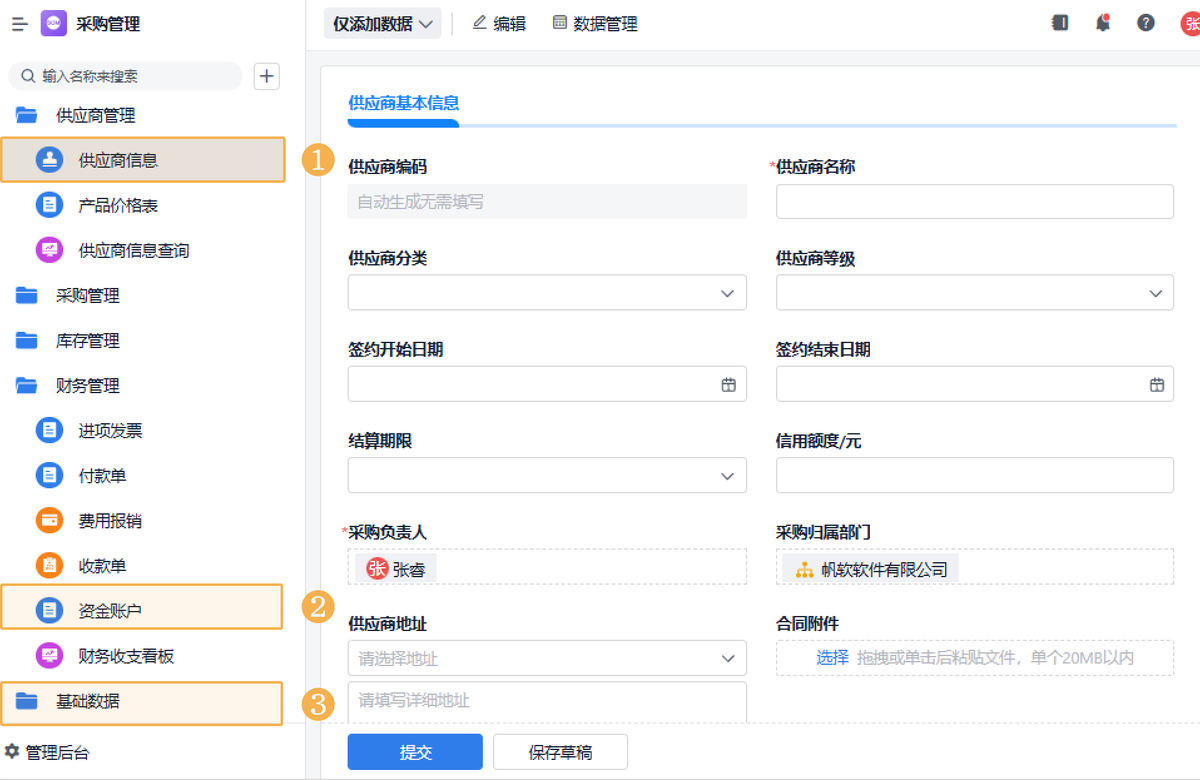Open calendar picker for 签约结束日期
This screenshot has width=1200, height=780.
point(1156,384)
